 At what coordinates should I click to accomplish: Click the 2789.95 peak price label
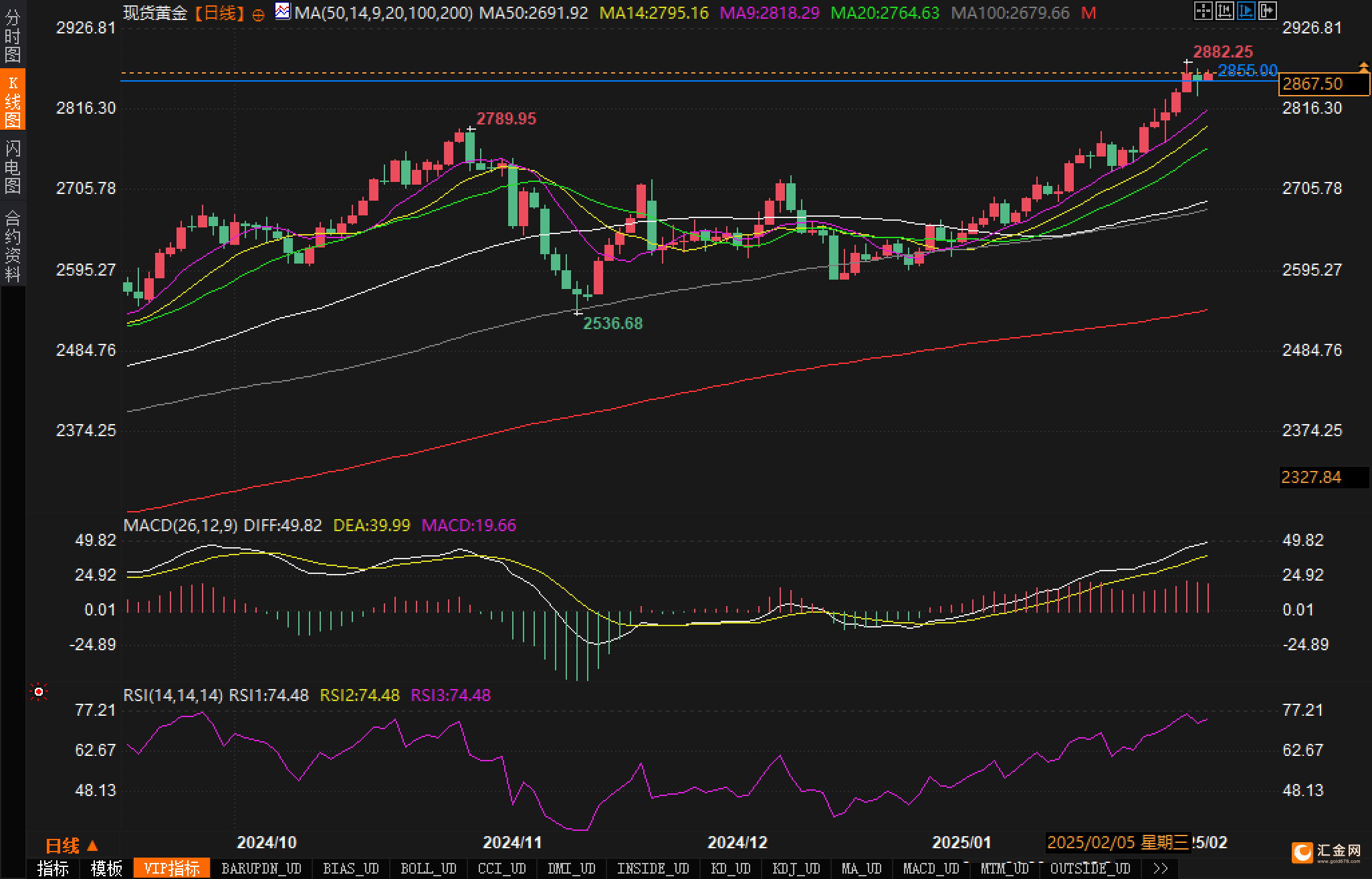pyautogui.click(x=506, y=118)
